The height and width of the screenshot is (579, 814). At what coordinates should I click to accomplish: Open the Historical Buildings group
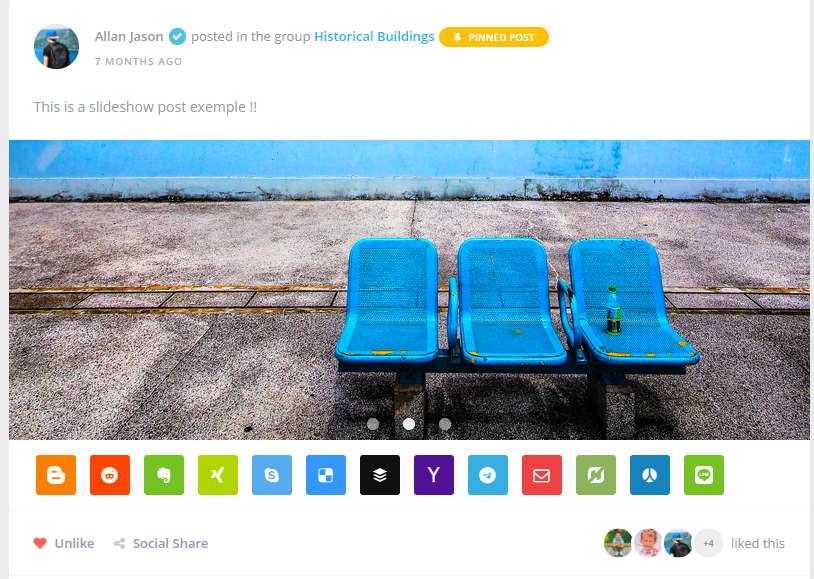coord(374,36)
